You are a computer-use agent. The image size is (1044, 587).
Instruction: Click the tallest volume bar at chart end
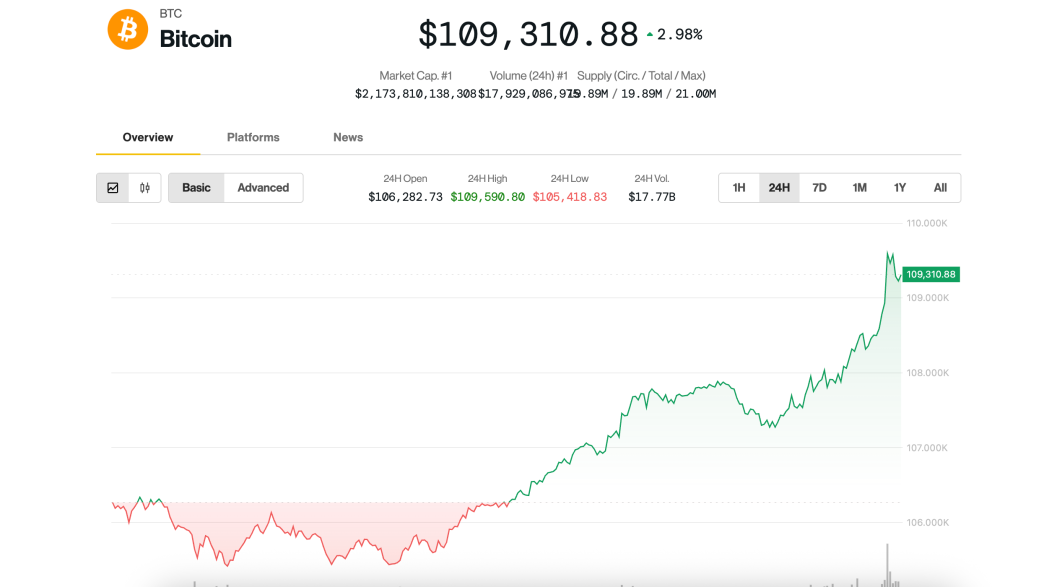pyautogui.click(x=888, y=565)
